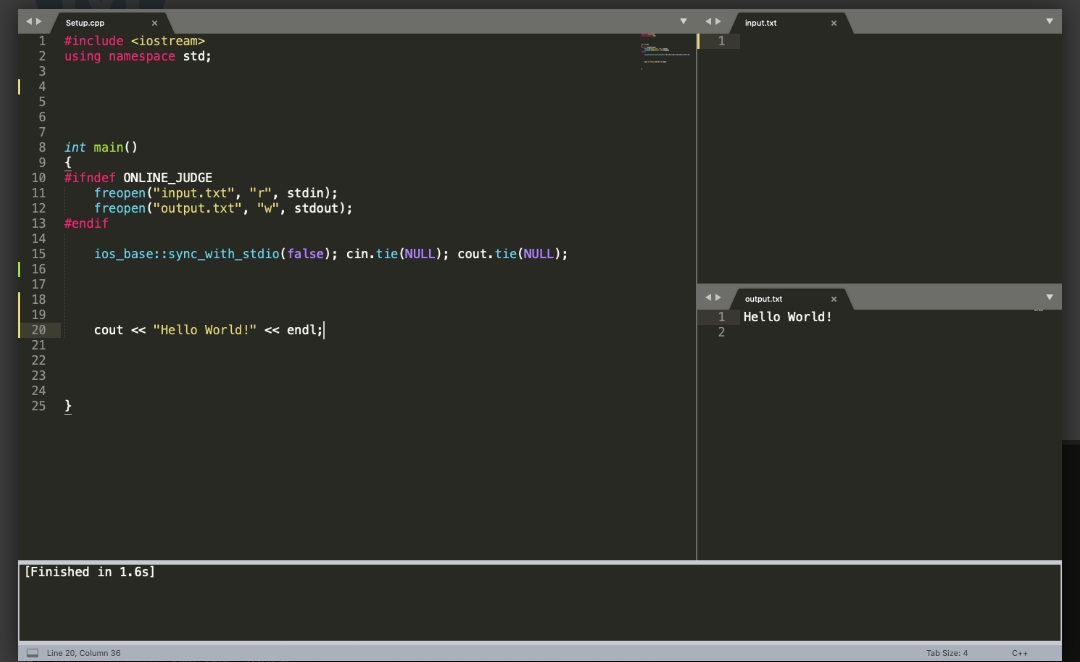This screenshot has height=662, width=1080.
Task: Click the next-tab arrow beside Setup.cpp
Action: point(39,21)
